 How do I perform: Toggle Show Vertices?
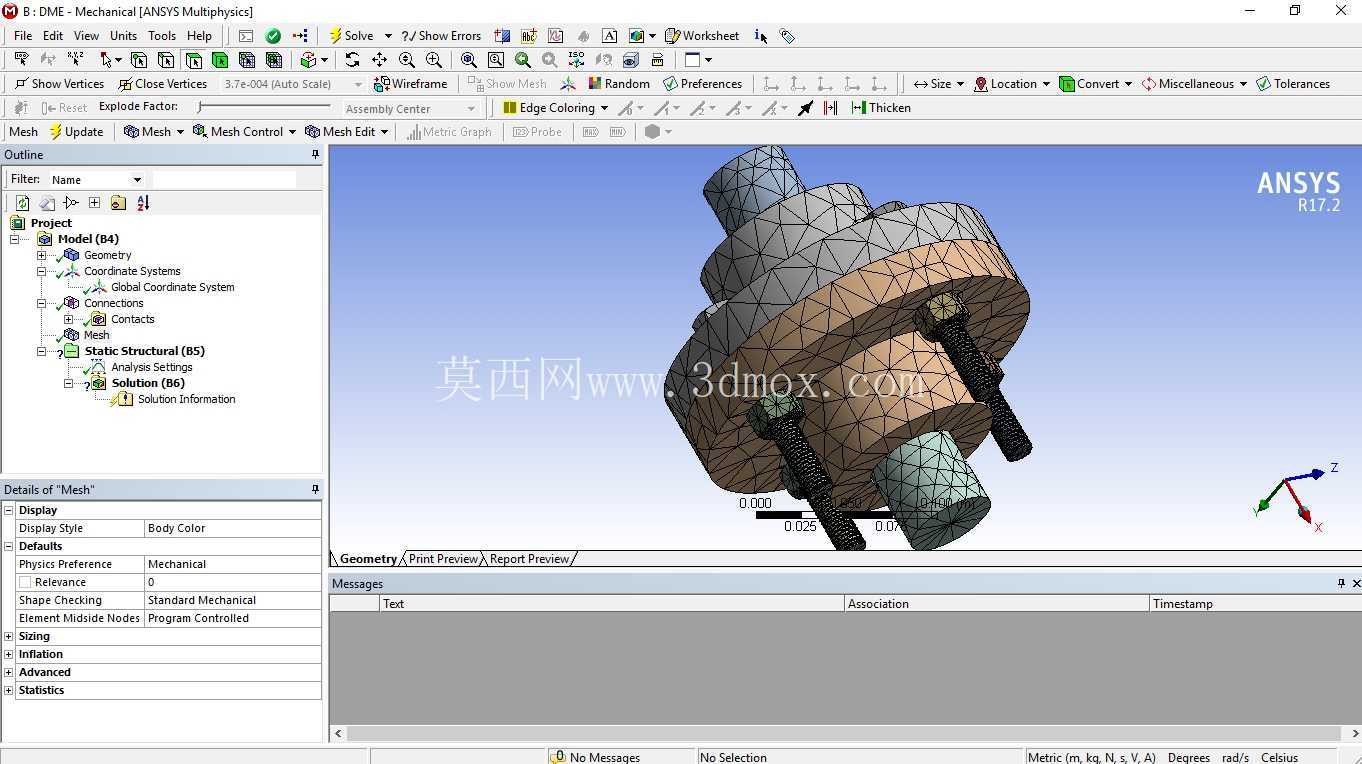59,84
